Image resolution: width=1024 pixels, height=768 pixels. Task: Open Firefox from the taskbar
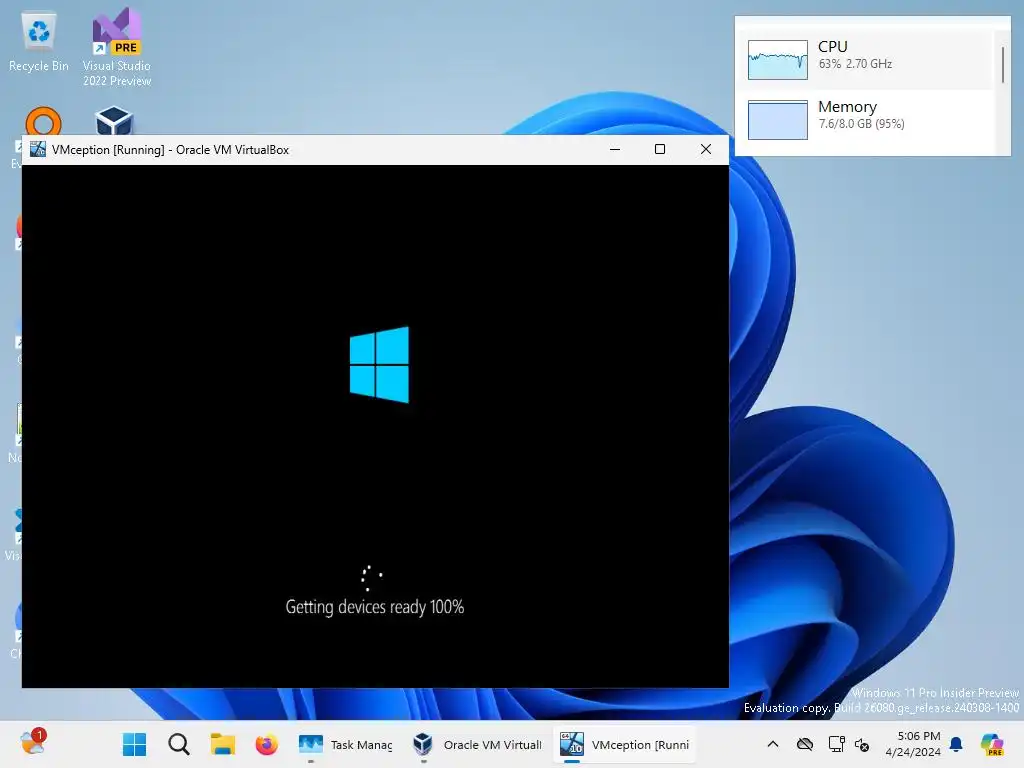pyautogui.click(x=266, y=744)
